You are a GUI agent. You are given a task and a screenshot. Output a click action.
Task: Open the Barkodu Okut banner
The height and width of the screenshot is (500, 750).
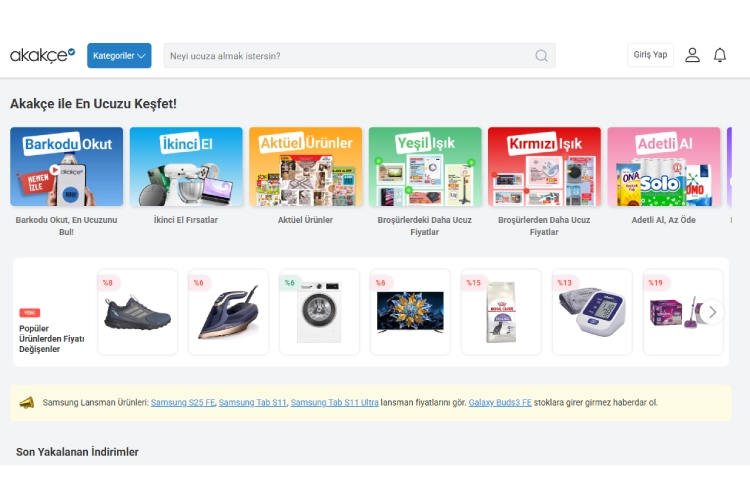pyautogui.click(x=66, y=167)
